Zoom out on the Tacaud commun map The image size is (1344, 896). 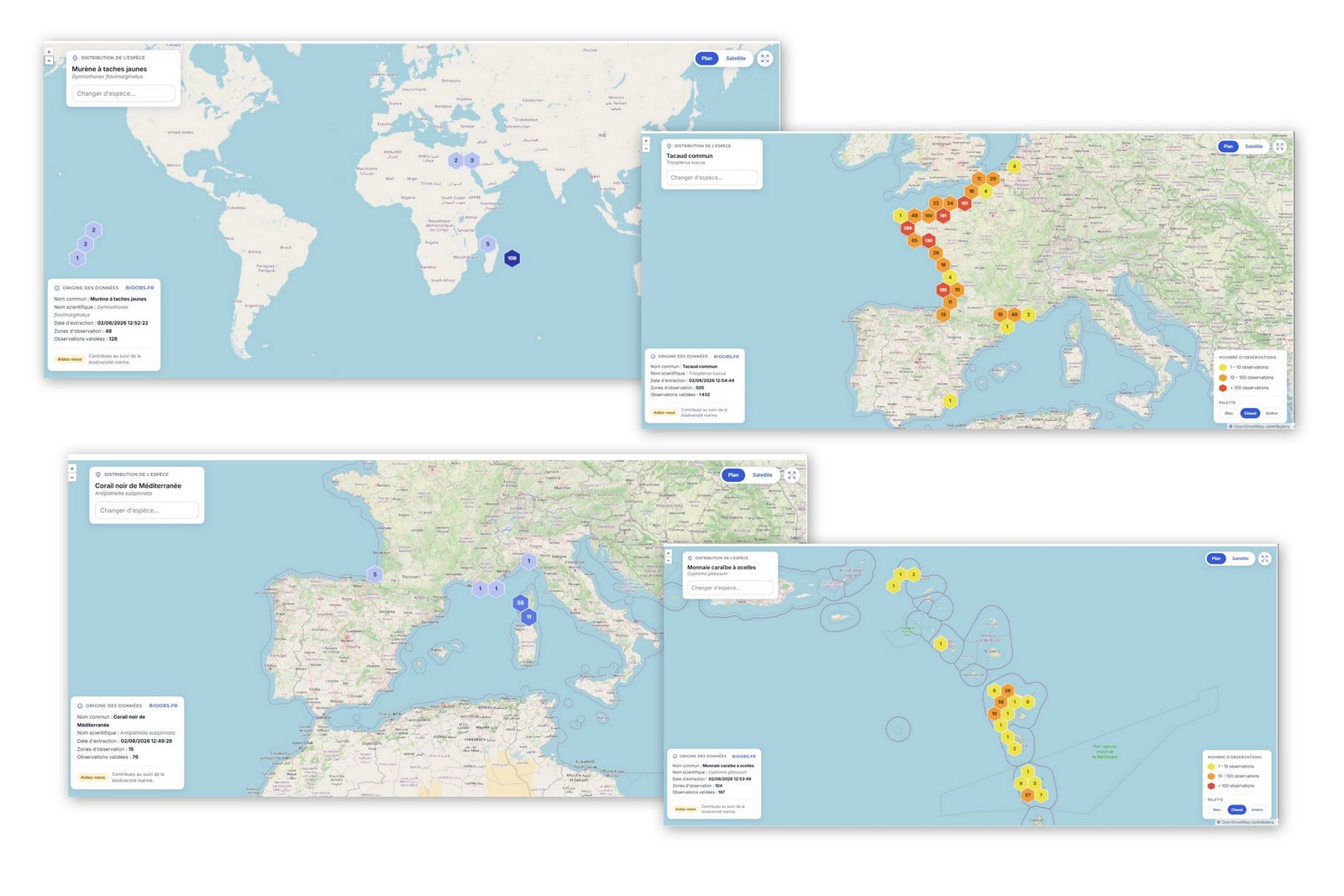click(646, 148)
